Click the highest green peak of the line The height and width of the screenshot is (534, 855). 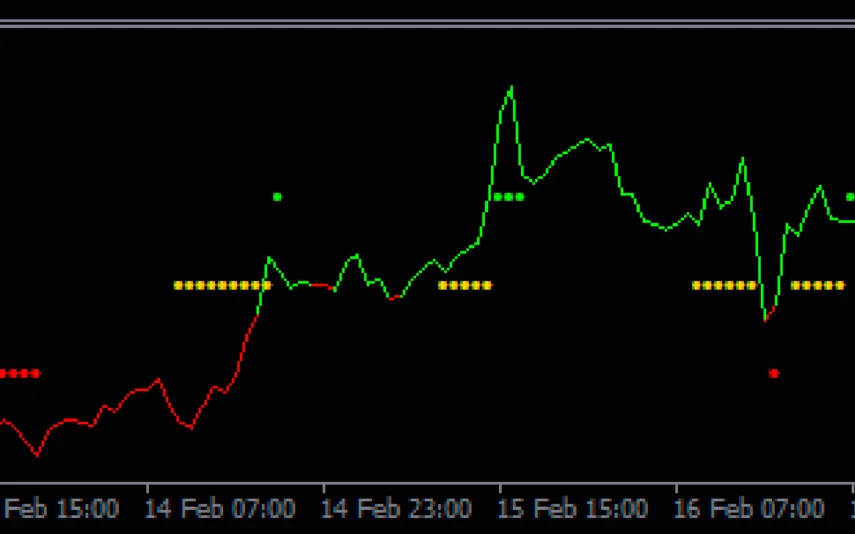point(511,88)
